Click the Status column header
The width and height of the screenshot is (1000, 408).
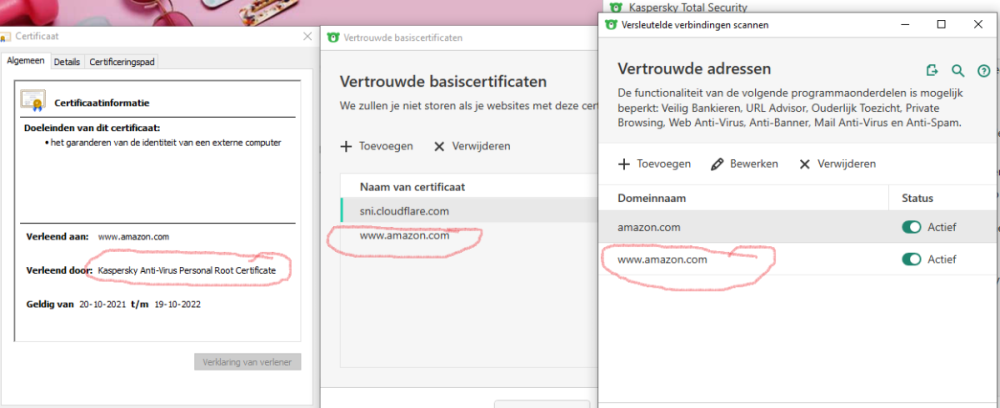coord(917,198)
